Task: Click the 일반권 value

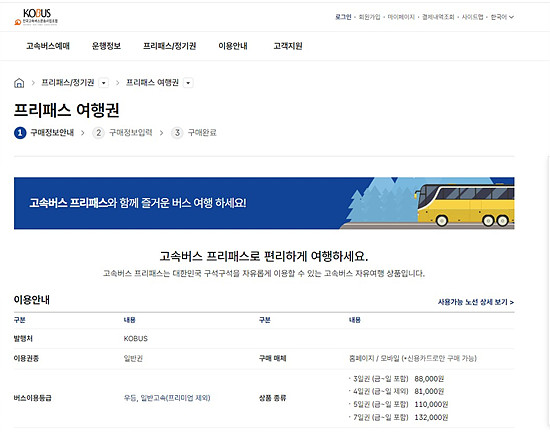Action: tap(133, 358)
